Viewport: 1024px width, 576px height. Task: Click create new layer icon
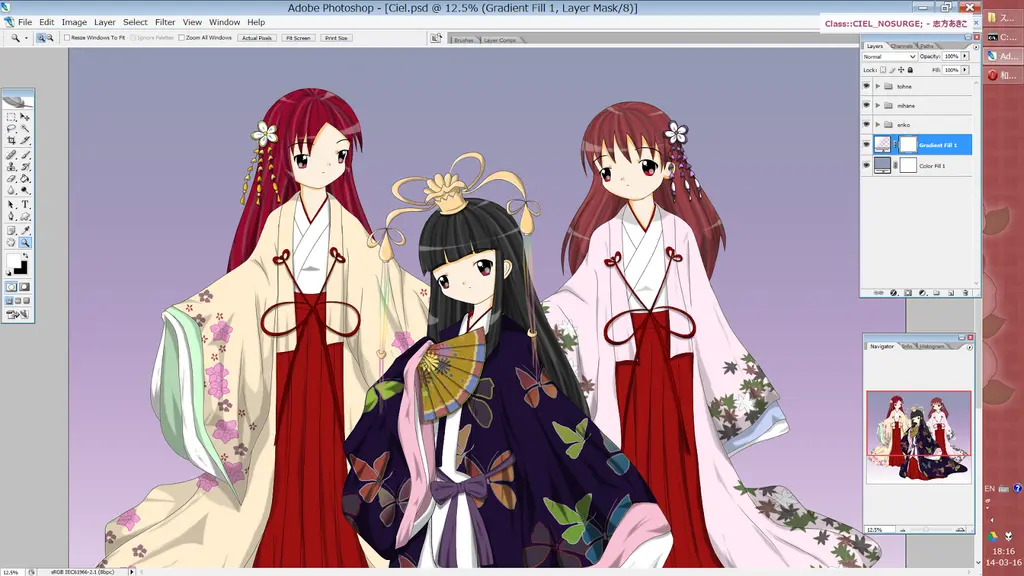pyautogui.click(x=951, y=293)
